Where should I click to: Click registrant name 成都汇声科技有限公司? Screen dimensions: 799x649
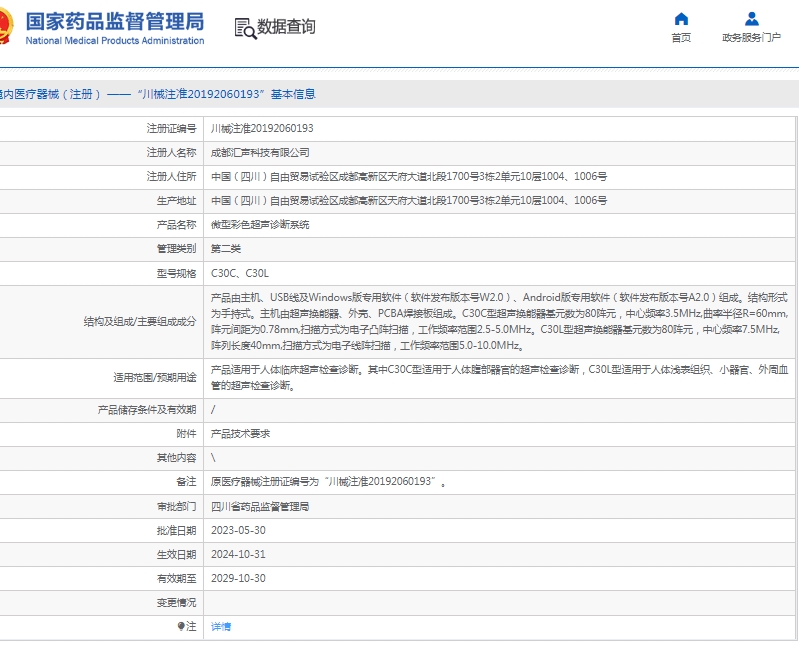click(260, 153)
